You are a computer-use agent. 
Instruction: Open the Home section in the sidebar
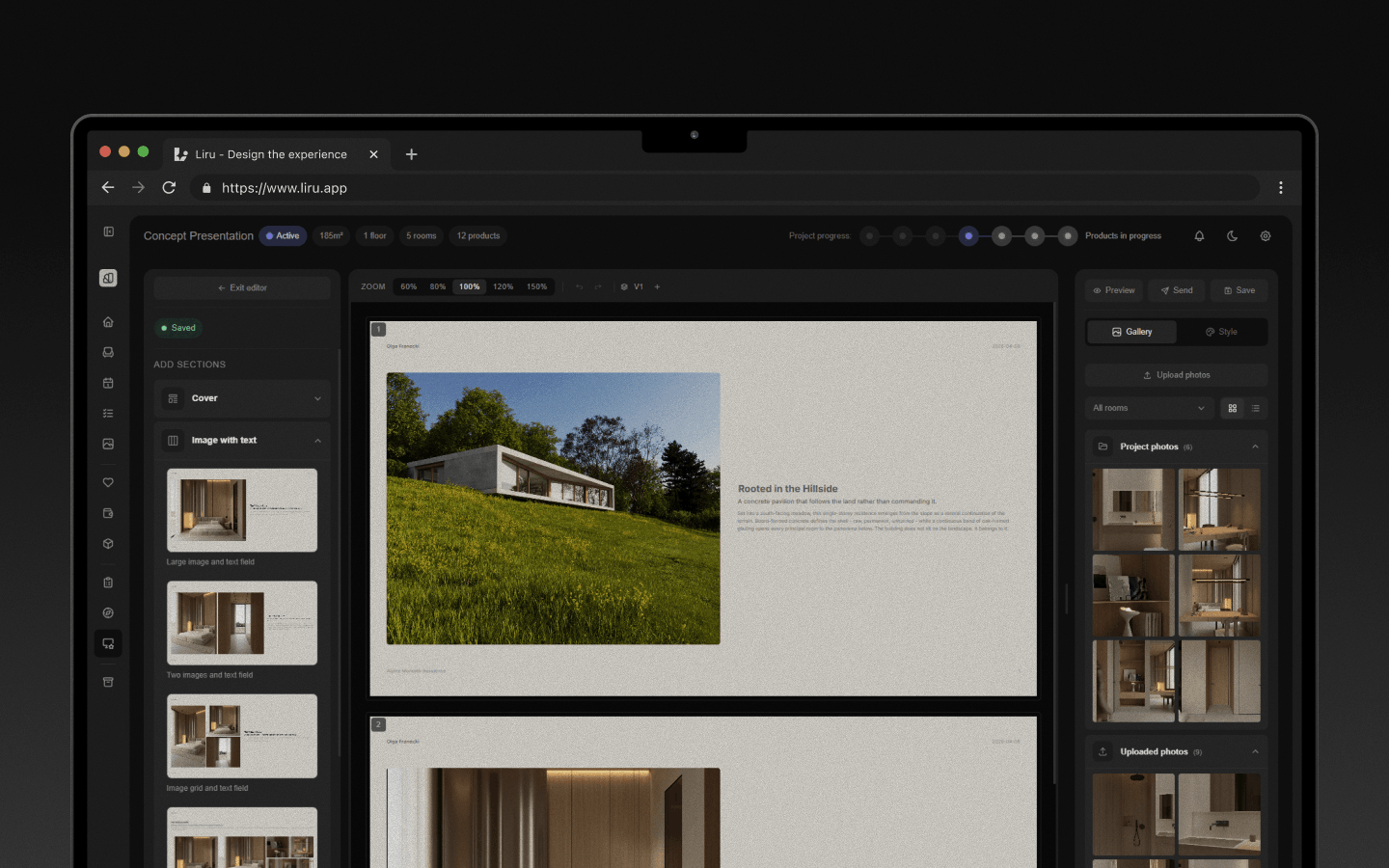tap(108, 321)
